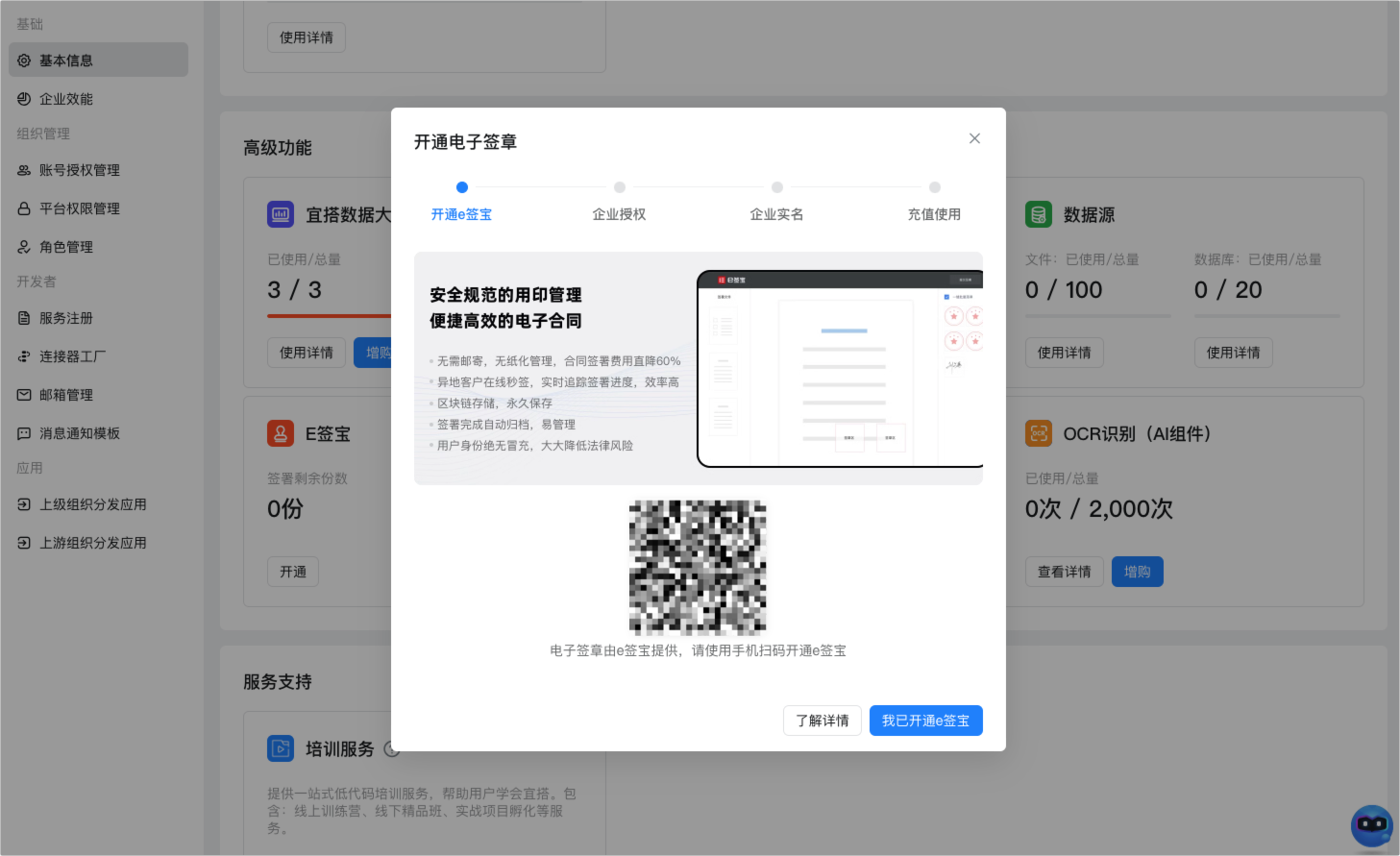
Task: Click 增购 in OCR识别 card
Action: (x=1138, y=572)
